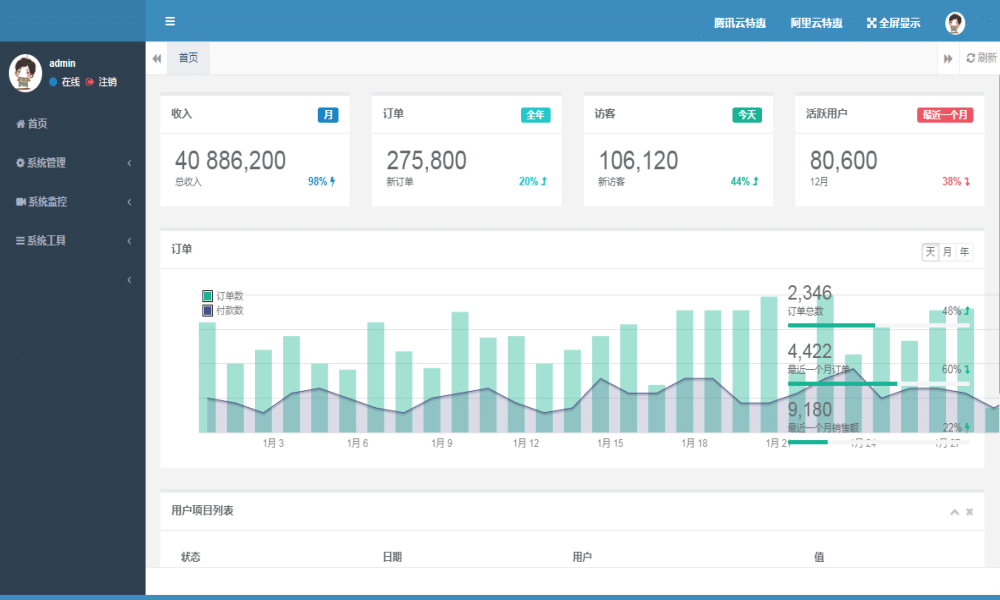Screen dimensions: 1000x600
Task: Switch order chart to 月 view
Action: pos(948,252)
